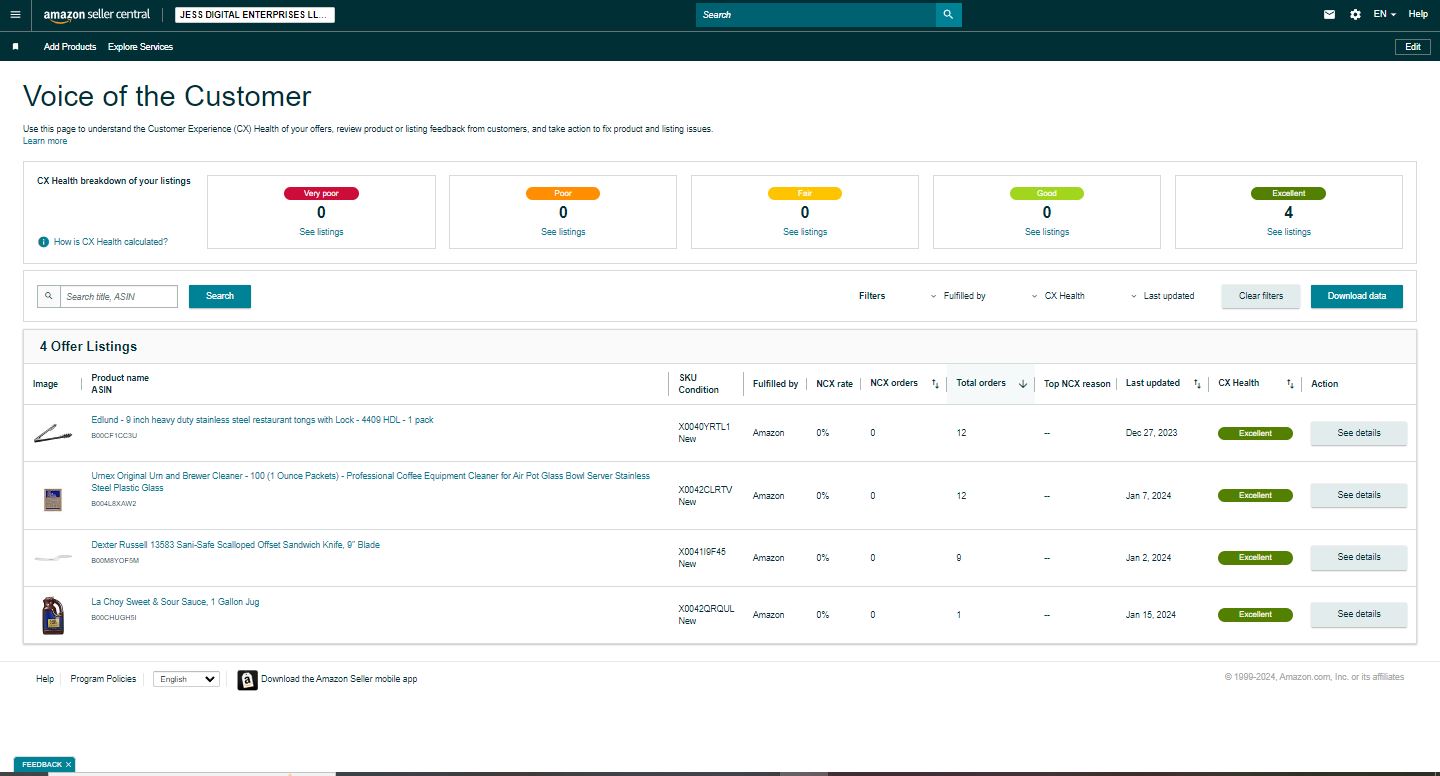Open Dexter Russell Sandwich Knife product link
The height and width of the screenshot is (776, 1440).
[235, 545]
